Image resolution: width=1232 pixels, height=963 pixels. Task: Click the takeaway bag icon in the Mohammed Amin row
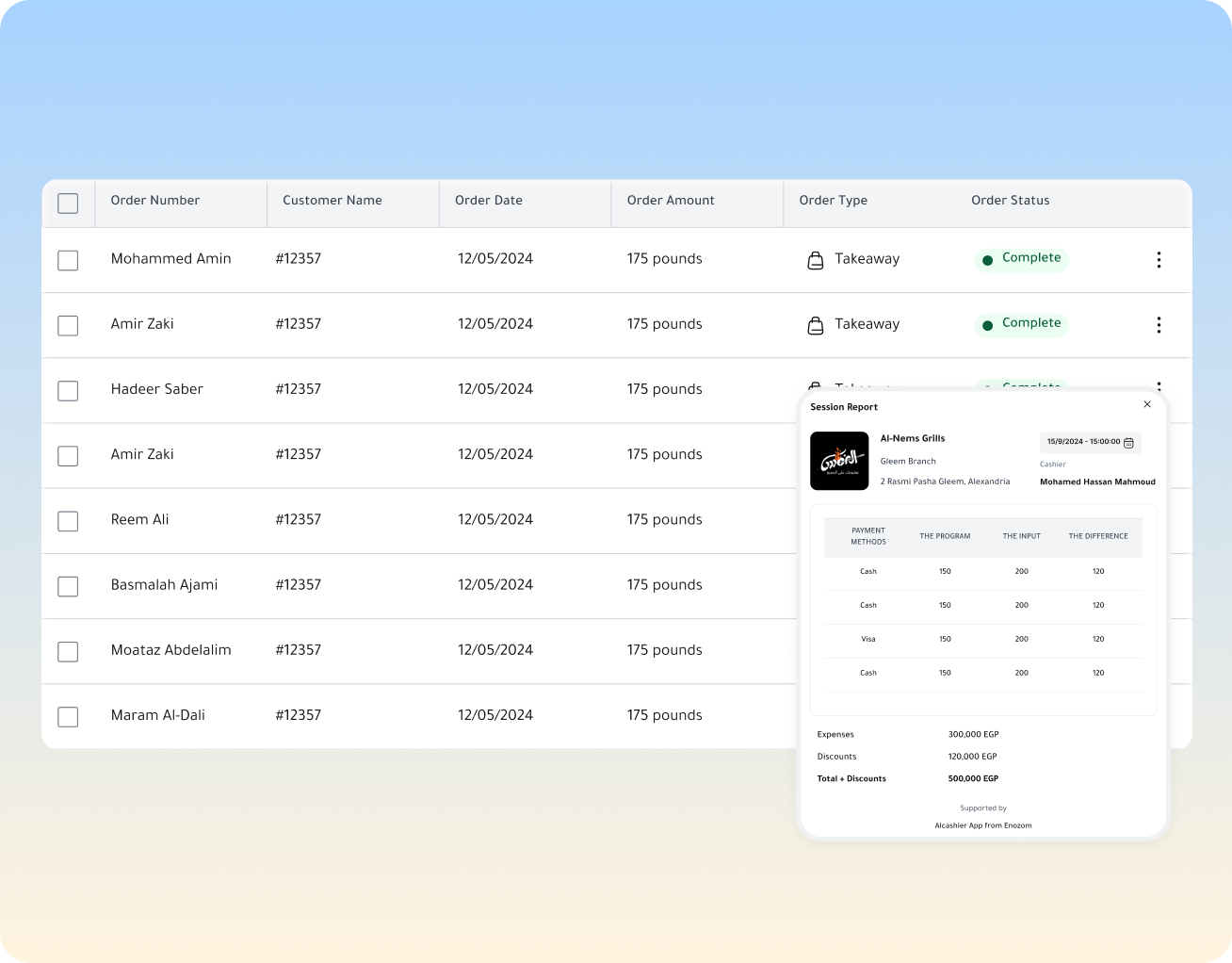[816, 260]
